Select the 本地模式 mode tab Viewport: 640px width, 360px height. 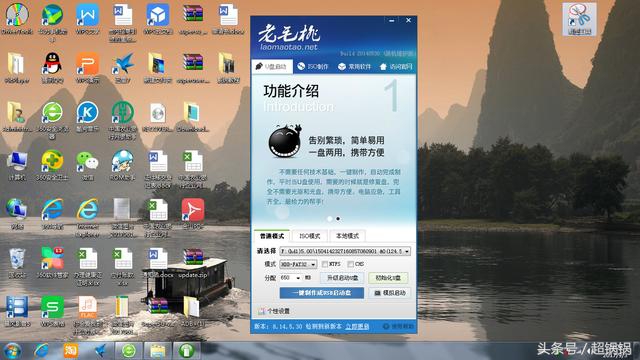[x=347, y=236]
